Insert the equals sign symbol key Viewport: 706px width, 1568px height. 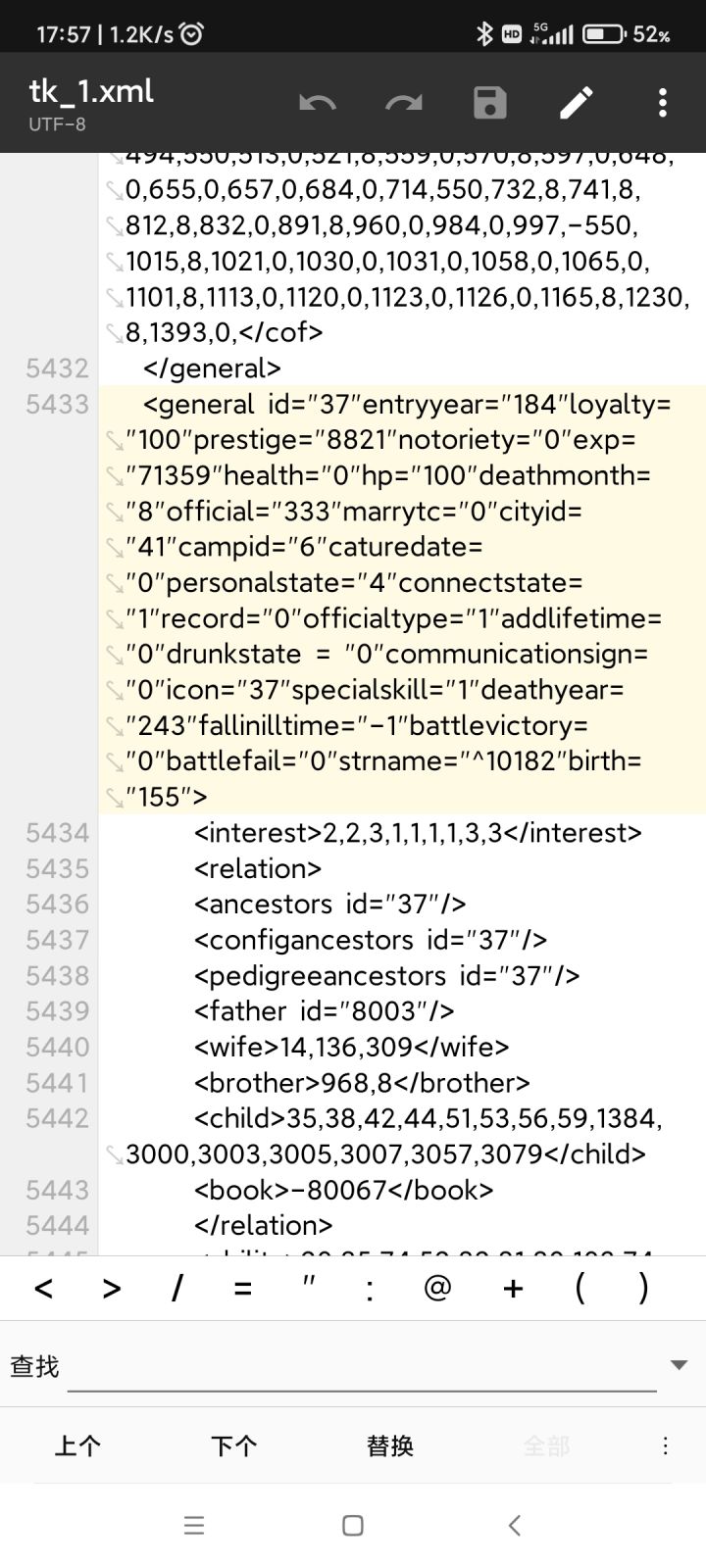pos(242,1288)
